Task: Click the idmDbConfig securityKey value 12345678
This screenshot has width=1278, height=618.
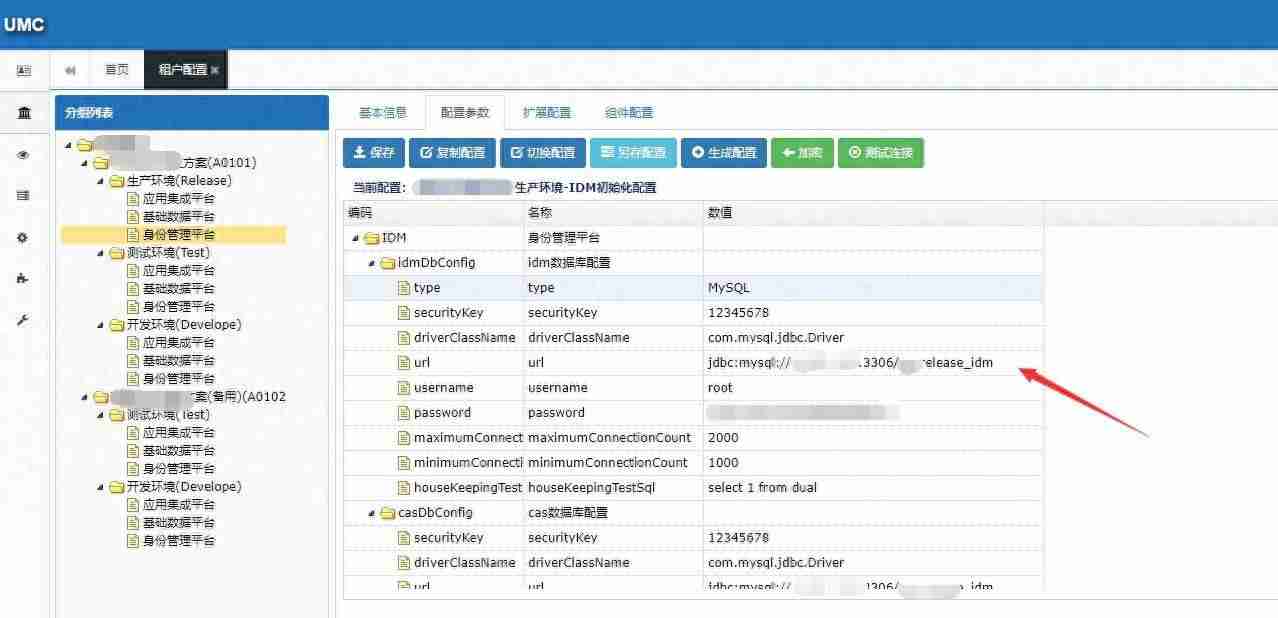Action: coord(873,313)
